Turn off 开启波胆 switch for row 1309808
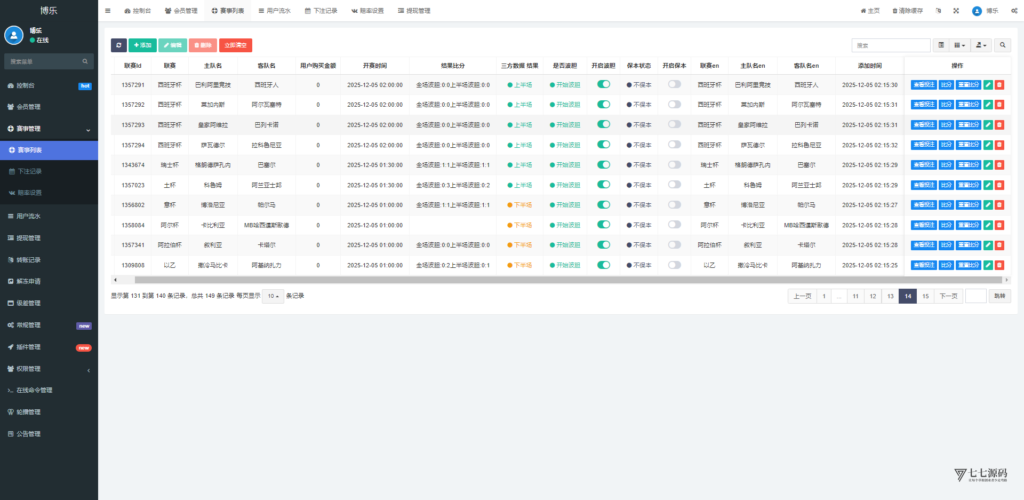 click(603, 264)
